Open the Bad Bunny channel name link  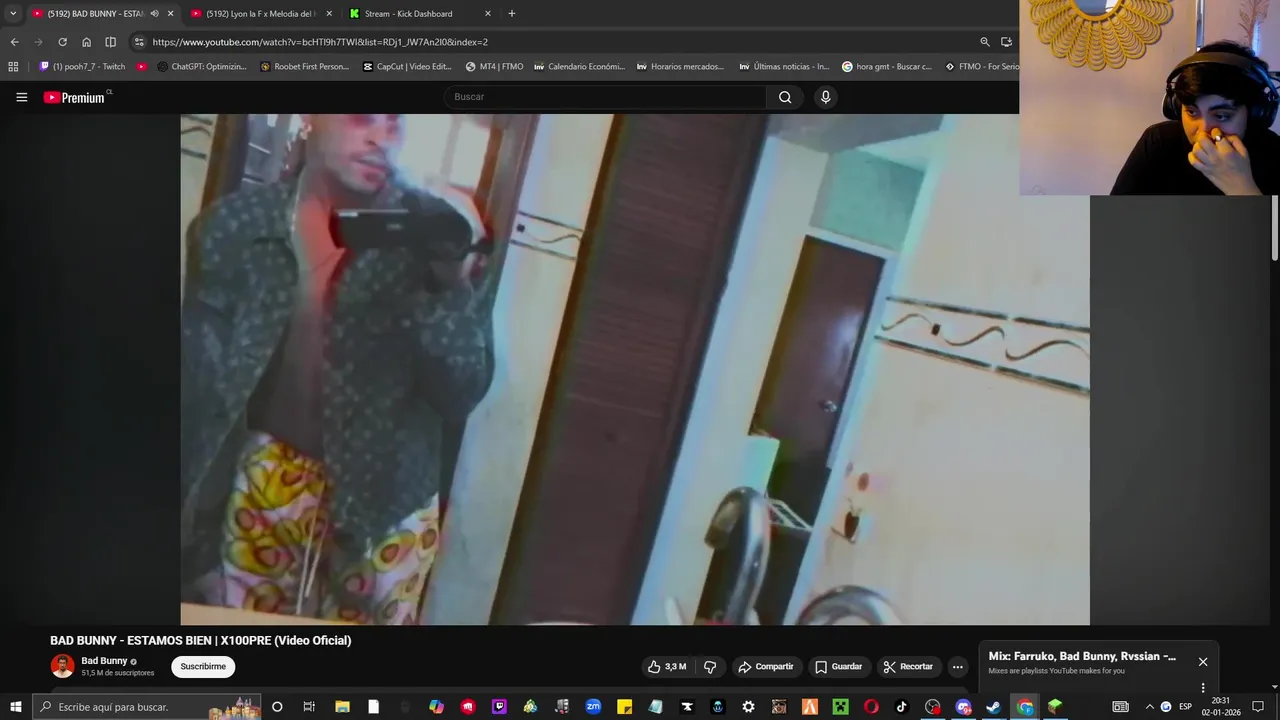[104, 661]
